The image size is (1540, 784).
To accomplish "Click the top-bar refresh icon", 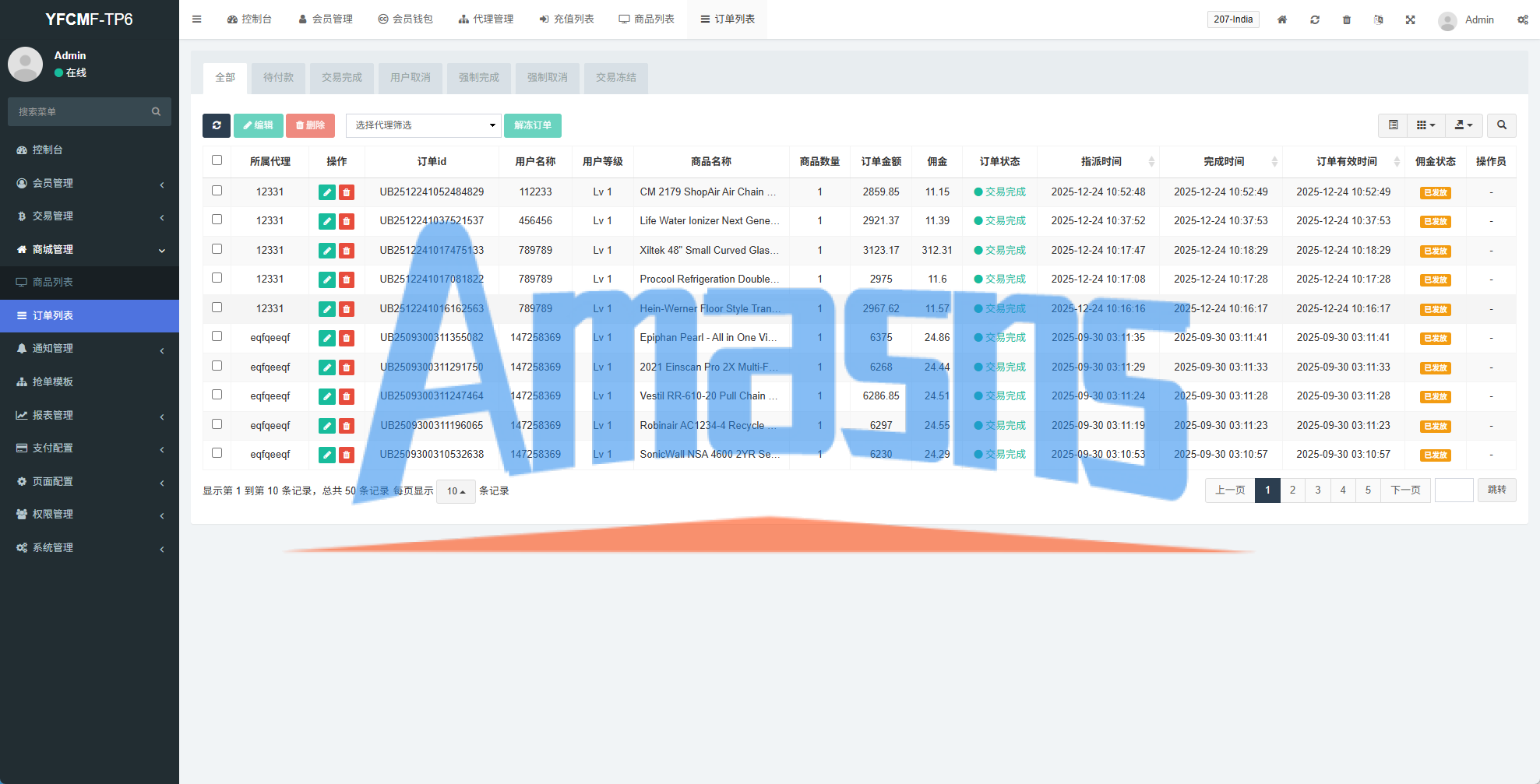I will point(1315,19).
